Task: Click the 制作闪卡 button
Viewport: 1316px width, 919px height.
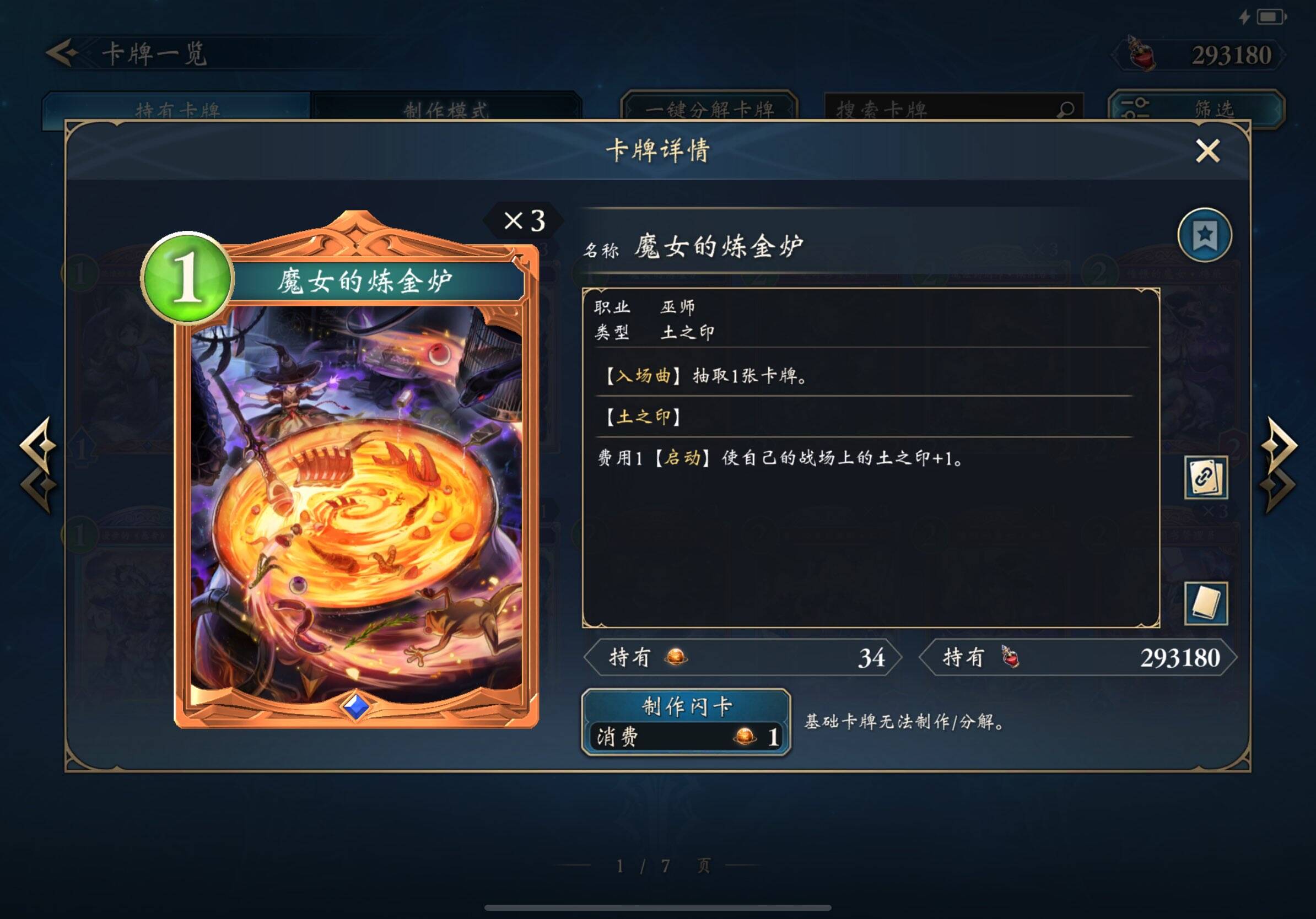Action: pyautogui.click(x=686, y=722)
